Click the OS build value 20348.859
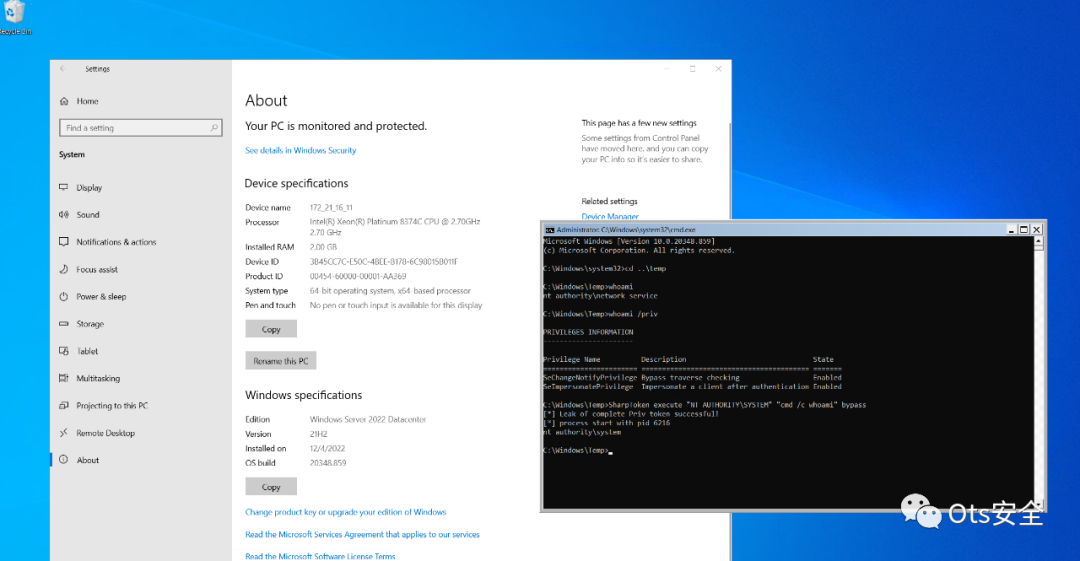Viewport: 1080px width, 561px height. pyautogui.click(x=328, y=462)
